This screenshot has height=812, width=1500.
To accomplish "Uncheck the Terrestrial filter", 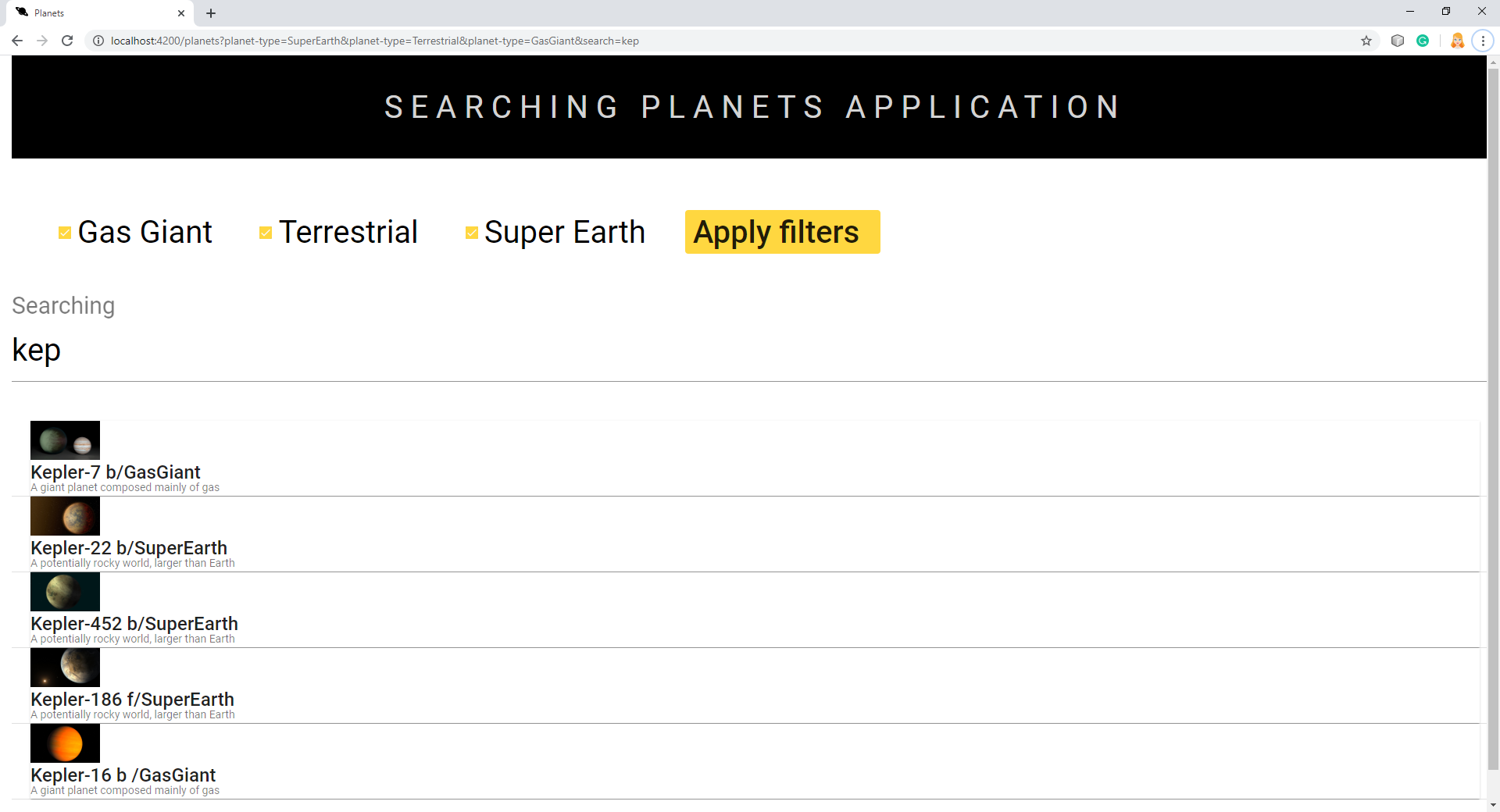I will (265, 232).
